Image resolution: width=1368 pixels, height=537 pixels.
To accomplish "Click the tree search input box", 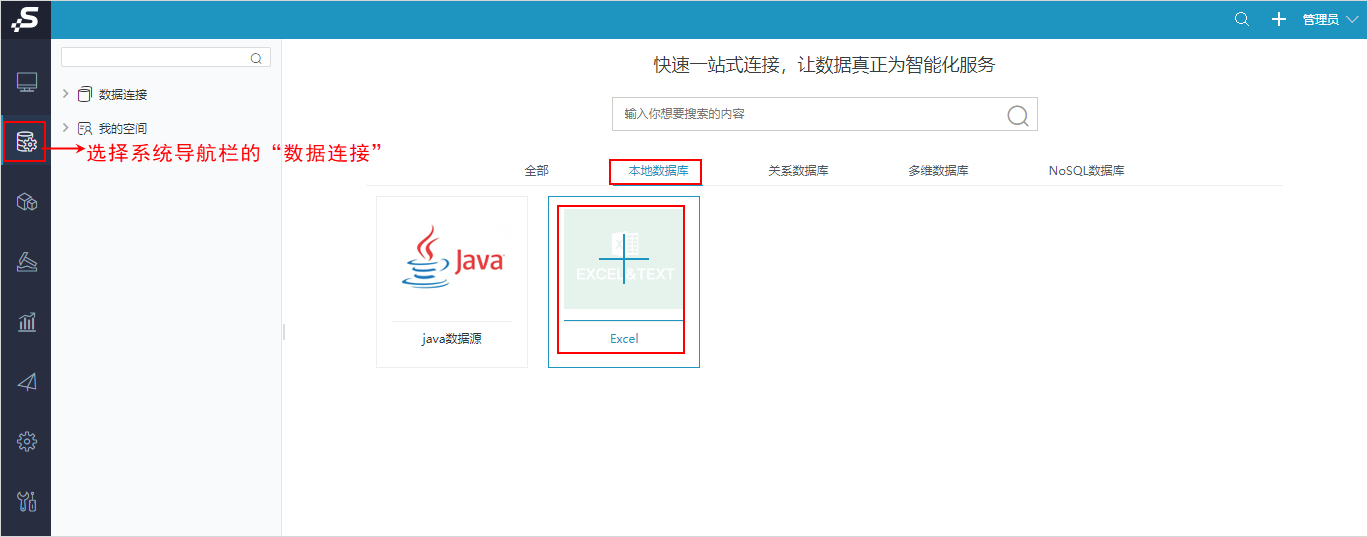I will coord(166,58).
